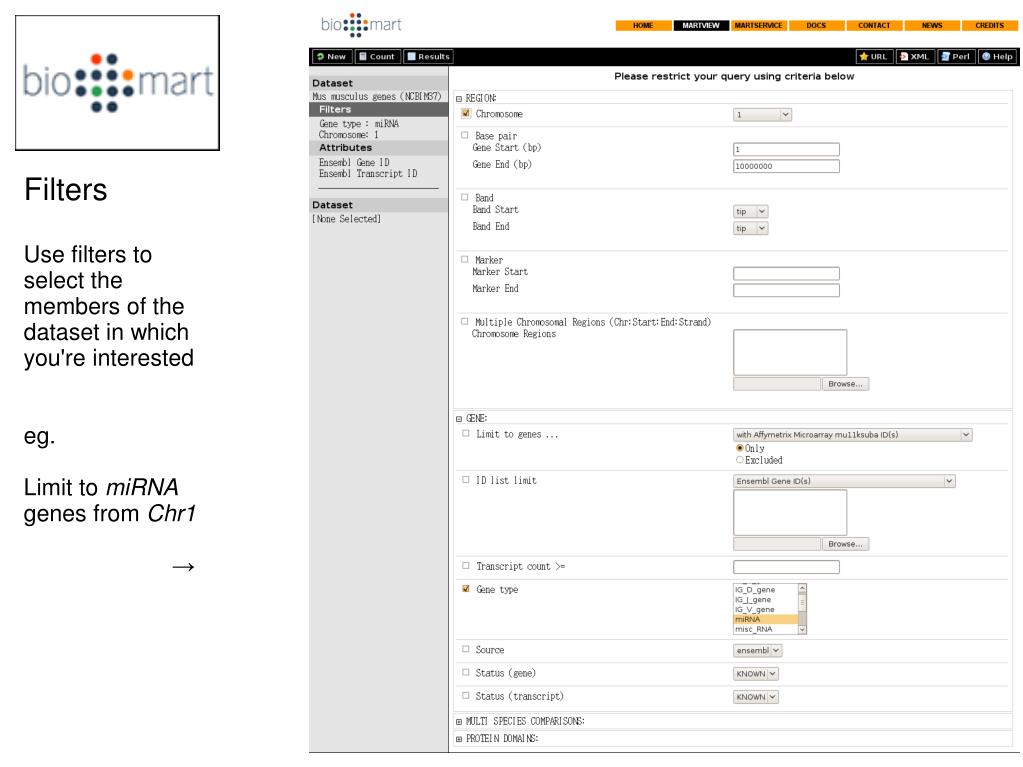
Task: Click the ID list text area
Action: (790, 513)
